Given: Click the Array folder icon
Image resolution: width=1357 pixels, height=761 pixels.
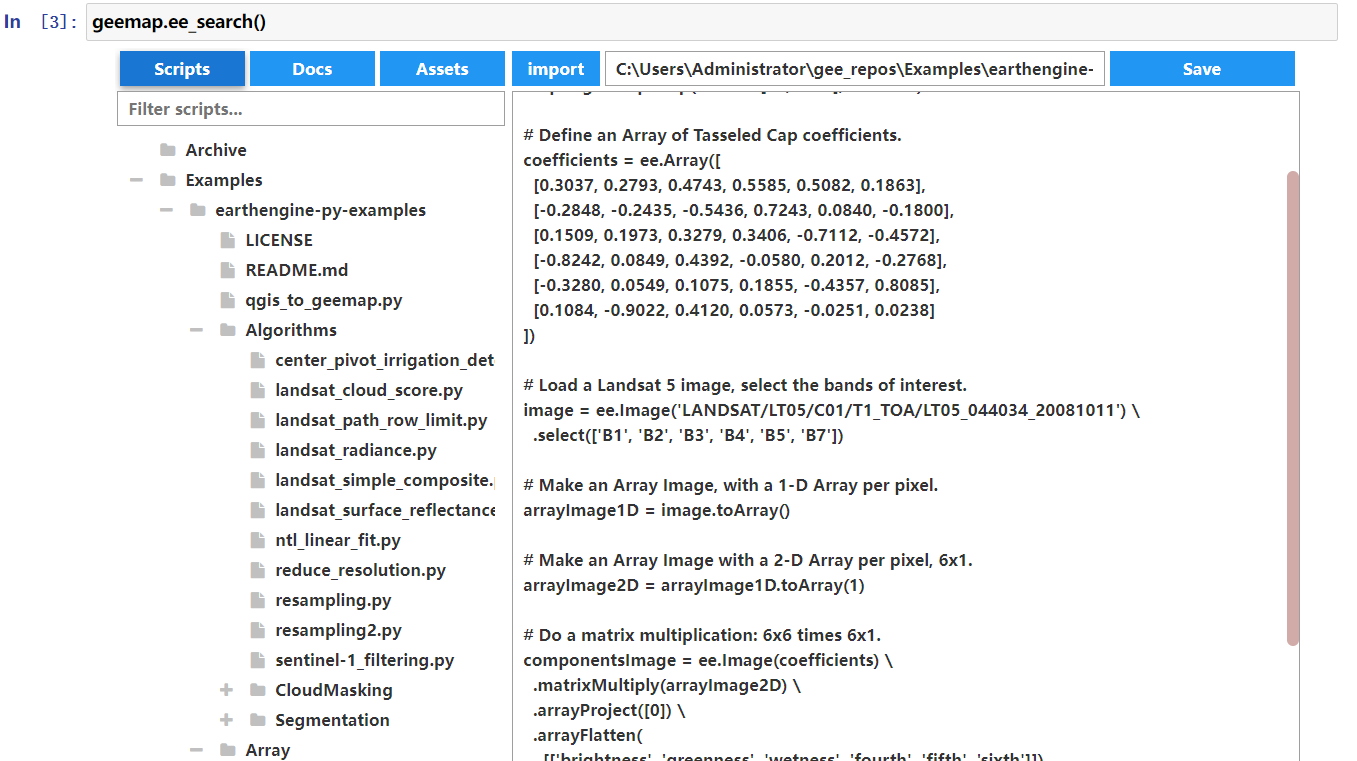Looking at the screenshot, I should point(228,750).
